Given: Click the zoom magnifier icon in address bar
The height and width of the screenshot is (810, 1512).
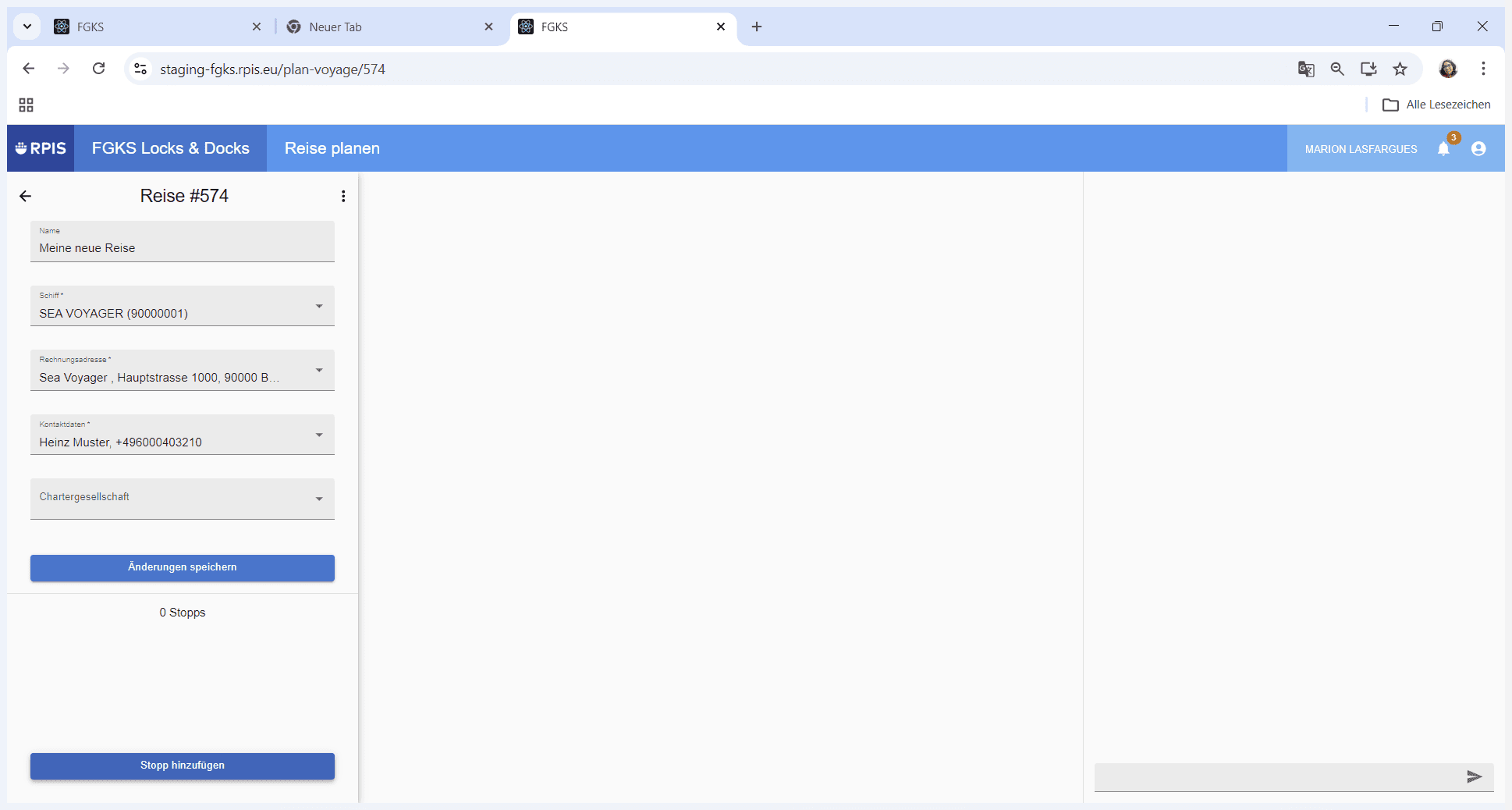Looking at the screenshot, I should (1337, 69).
